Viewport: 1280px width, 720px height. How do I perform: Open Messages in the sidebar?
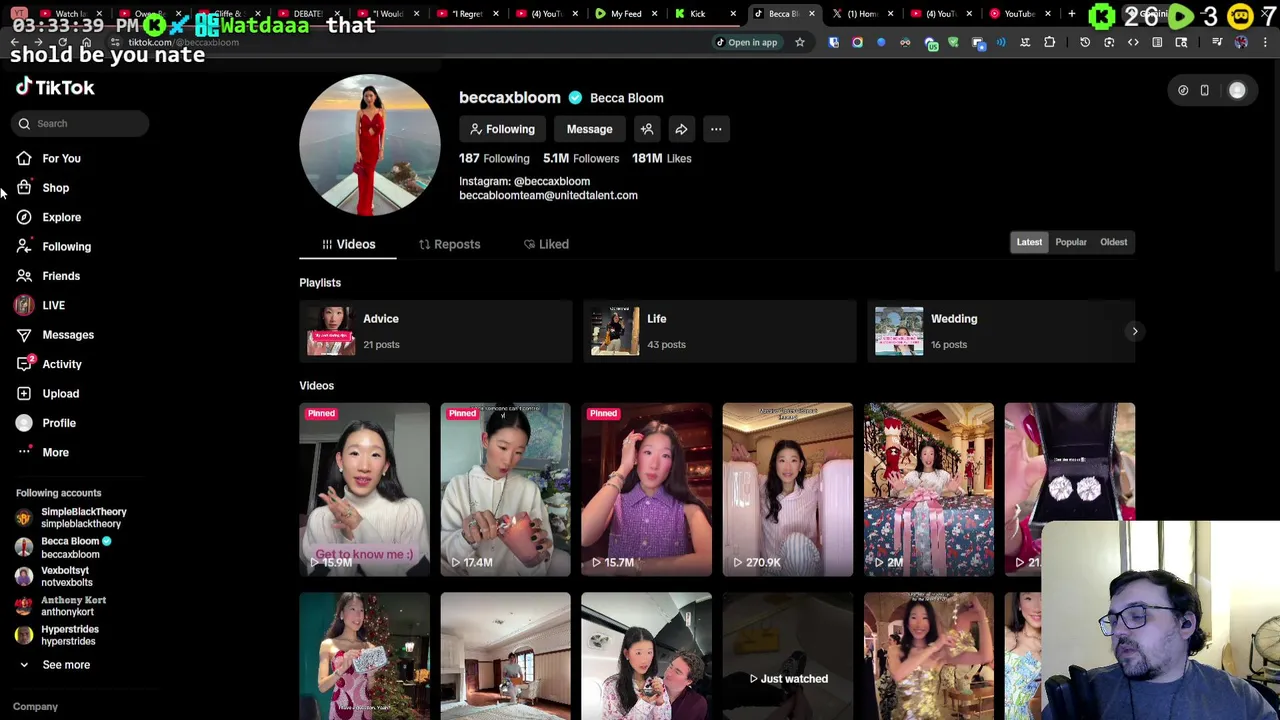pyautogui.click(x=67, y=335)
